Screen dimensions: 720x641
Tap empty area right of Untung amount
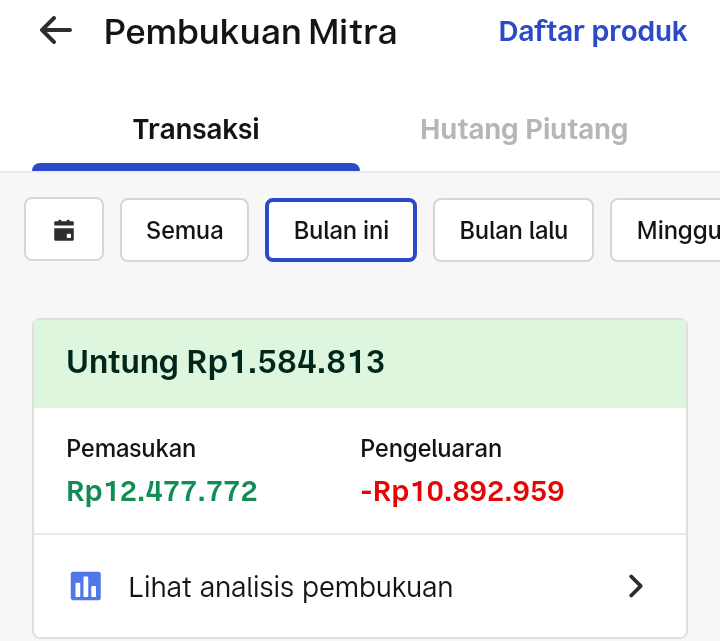535,363
